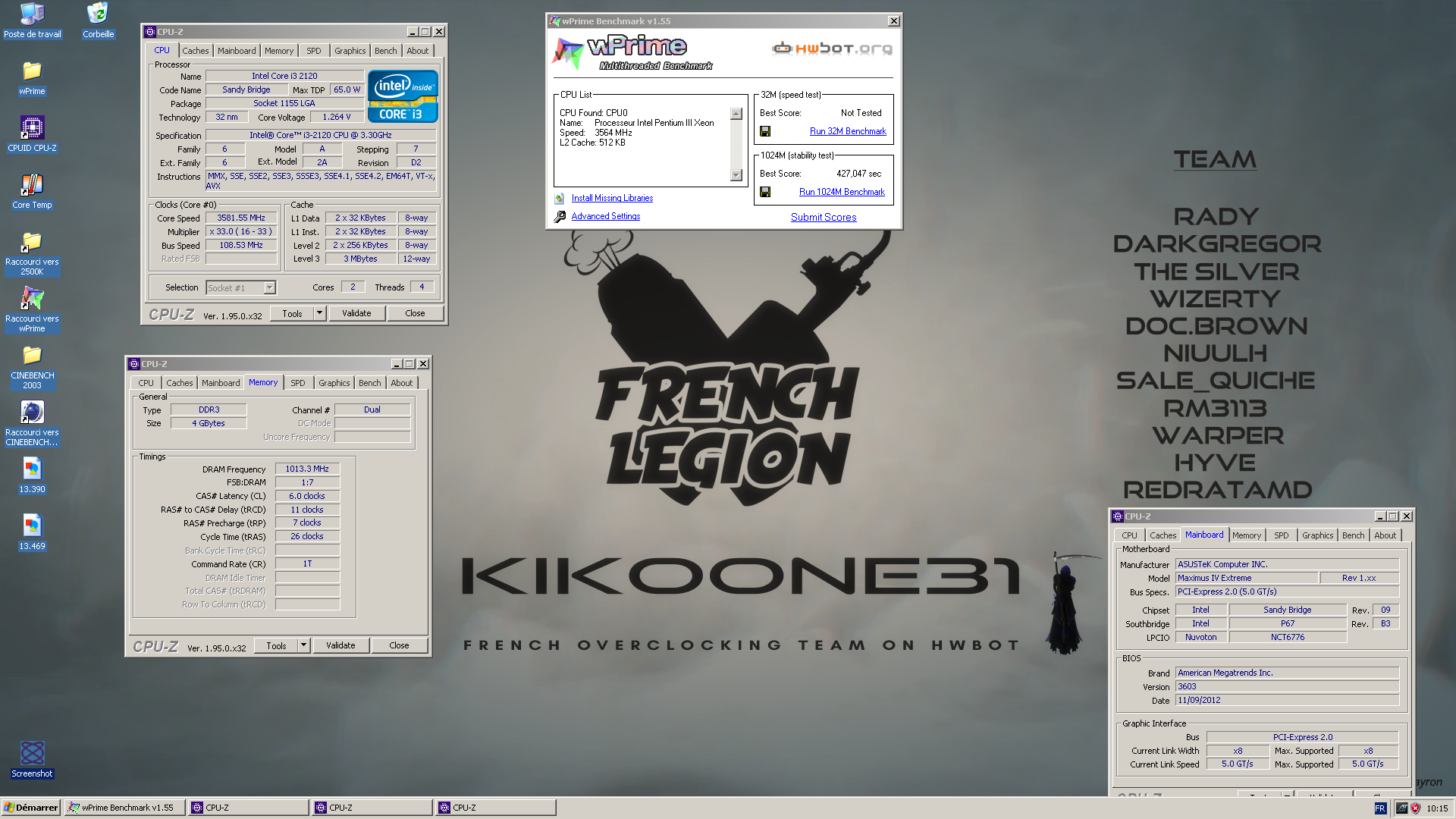Switch to Mainboard tab in top CPU-Z window
This screenshot has height=819, width=1456.
tap(237, 51)
